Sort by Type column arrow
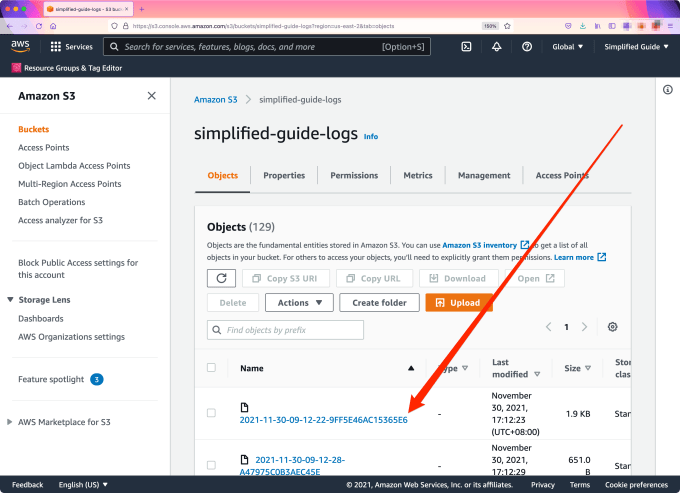Viewport: 680px width, 493px height. [465, 368]
